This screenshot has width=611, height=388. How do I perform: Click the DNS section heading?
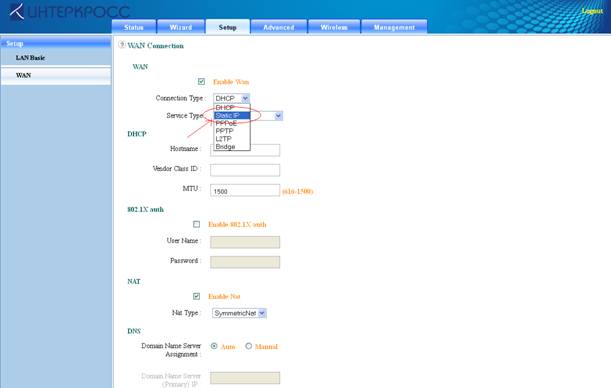pos(134,331)
